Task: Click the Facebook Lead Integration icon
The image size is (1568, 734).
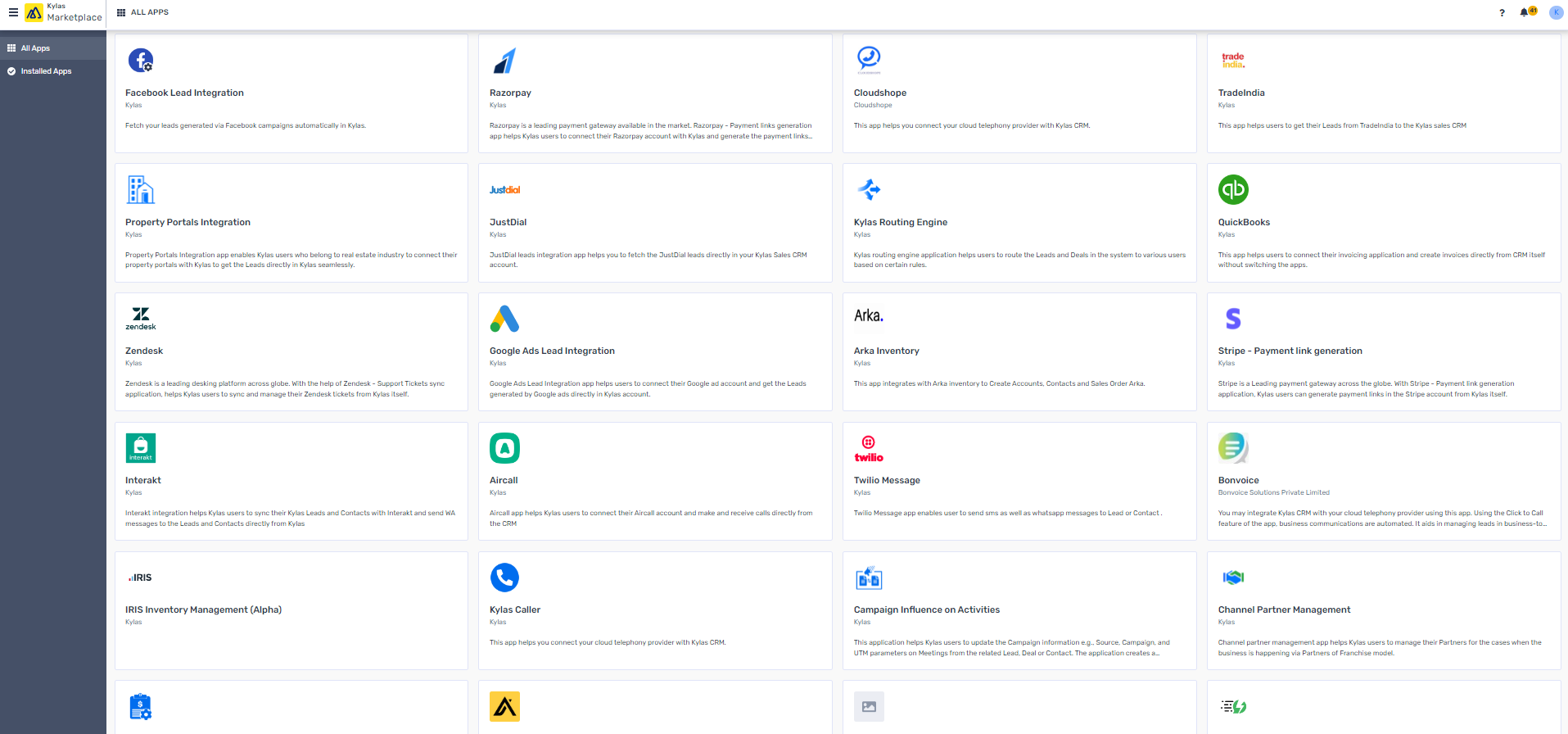Action: tap(141, 60)
